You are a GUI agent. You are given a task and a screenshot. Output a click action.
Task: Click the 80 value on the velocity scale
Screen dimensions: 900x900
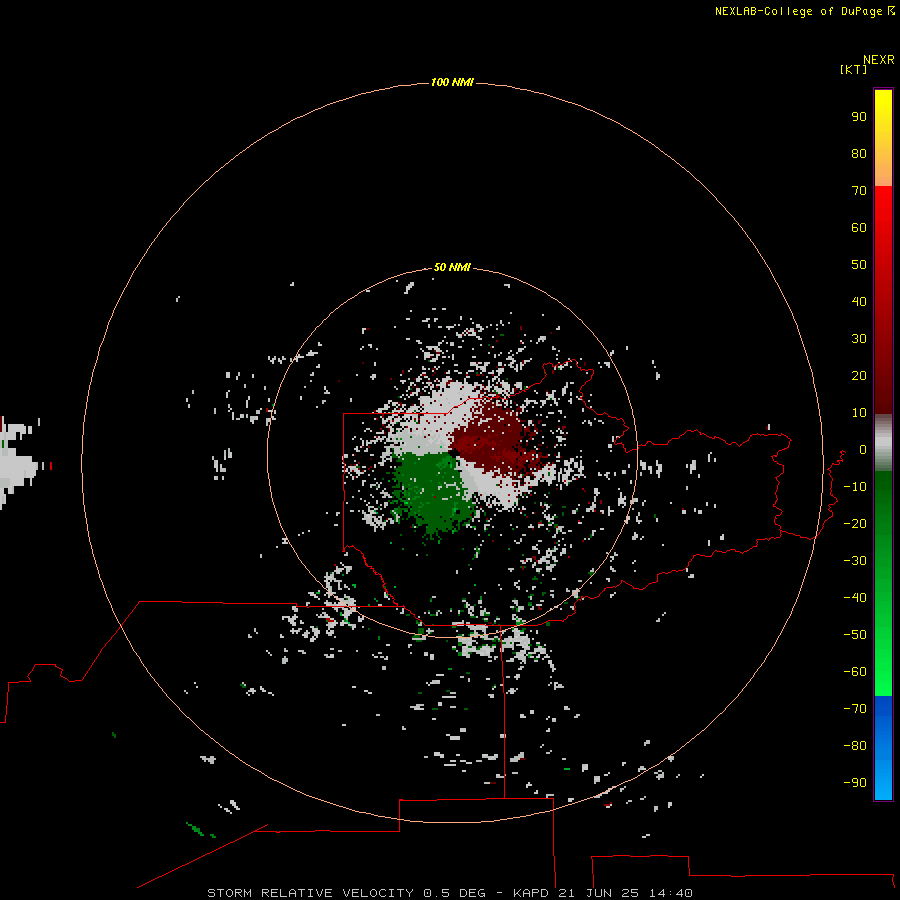point(859,153)
